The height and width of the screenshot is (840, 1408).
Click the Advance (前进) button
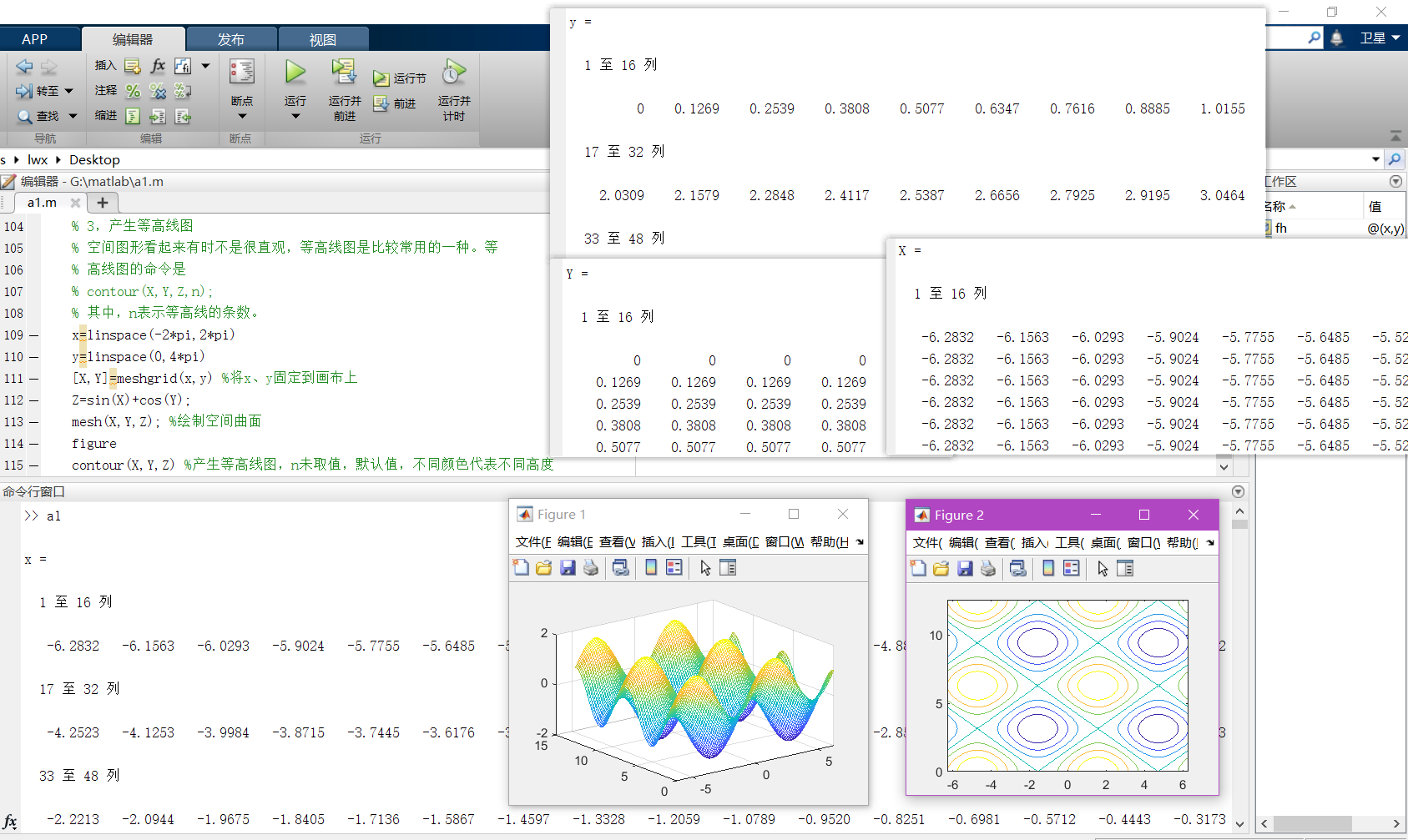point(394,103)
